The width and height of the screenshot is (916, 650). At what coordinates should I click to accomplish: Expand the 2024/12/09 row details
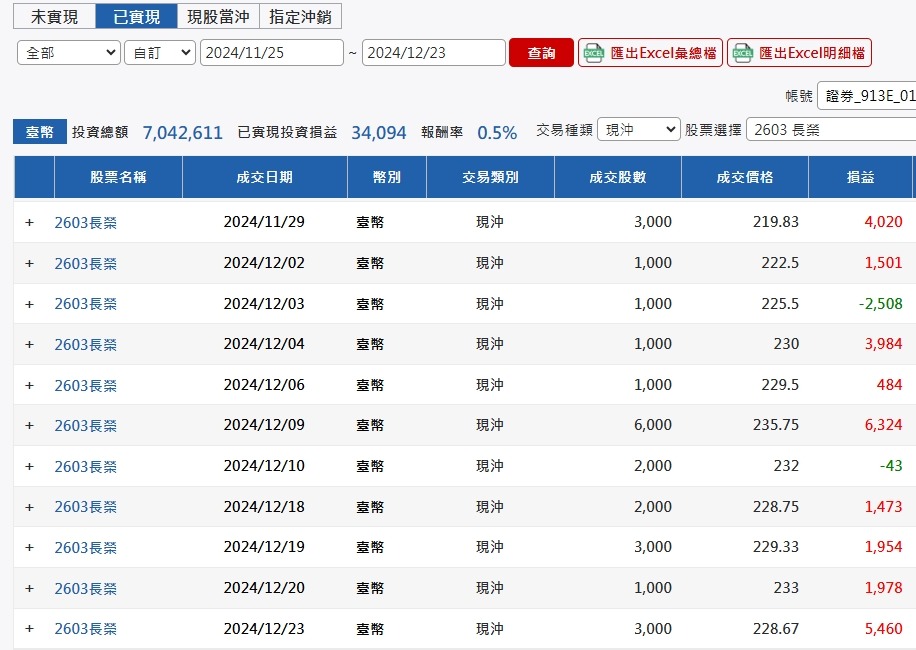point(29,425)
